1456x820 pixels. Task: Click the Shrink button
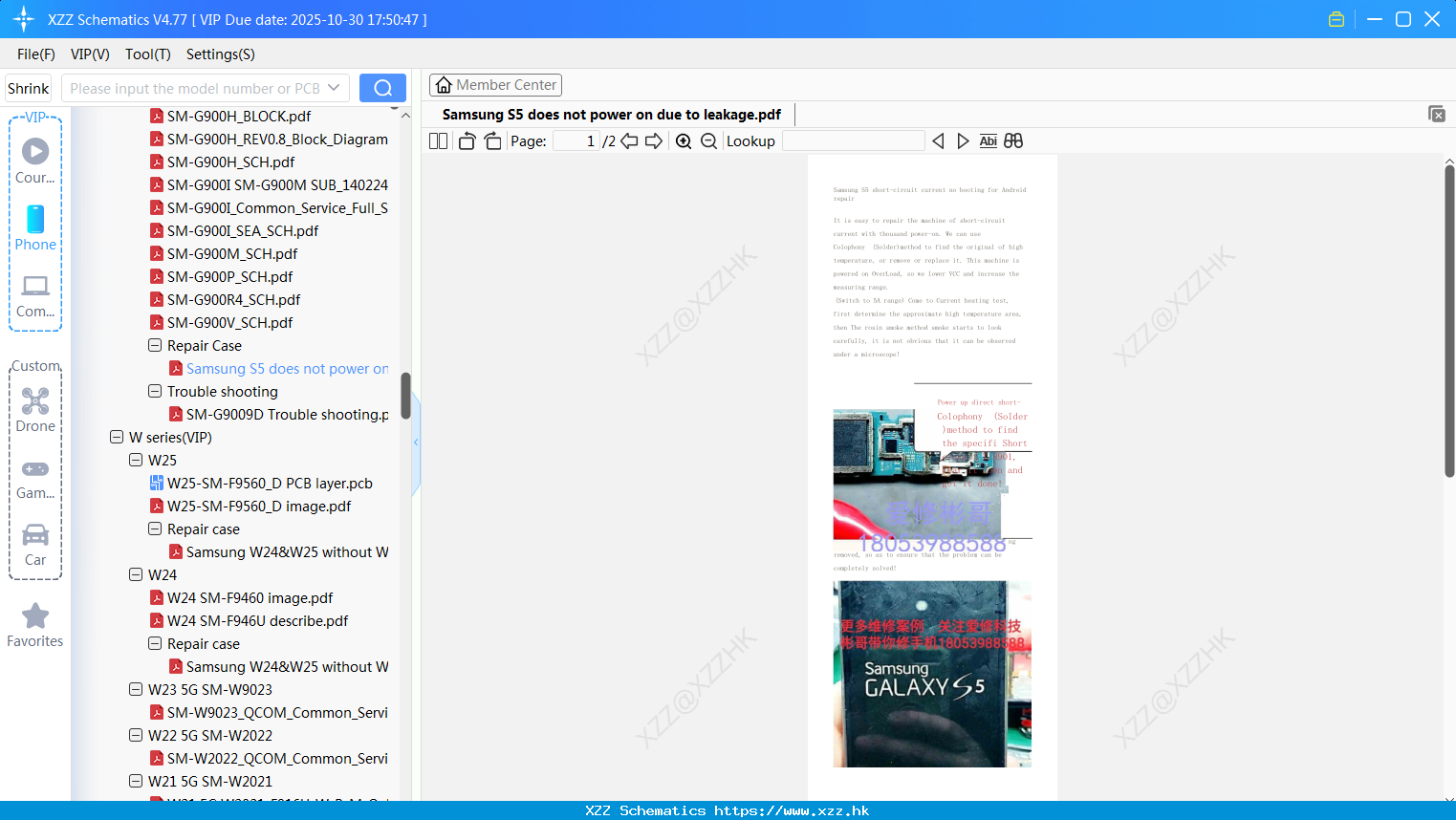(29, 88)
